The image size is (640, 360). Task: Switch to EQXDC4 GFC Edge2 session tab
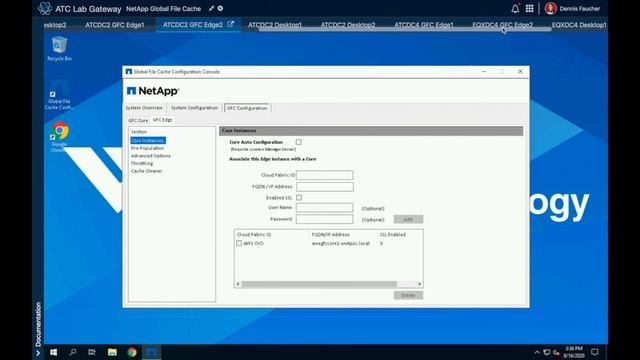[502, 25]
